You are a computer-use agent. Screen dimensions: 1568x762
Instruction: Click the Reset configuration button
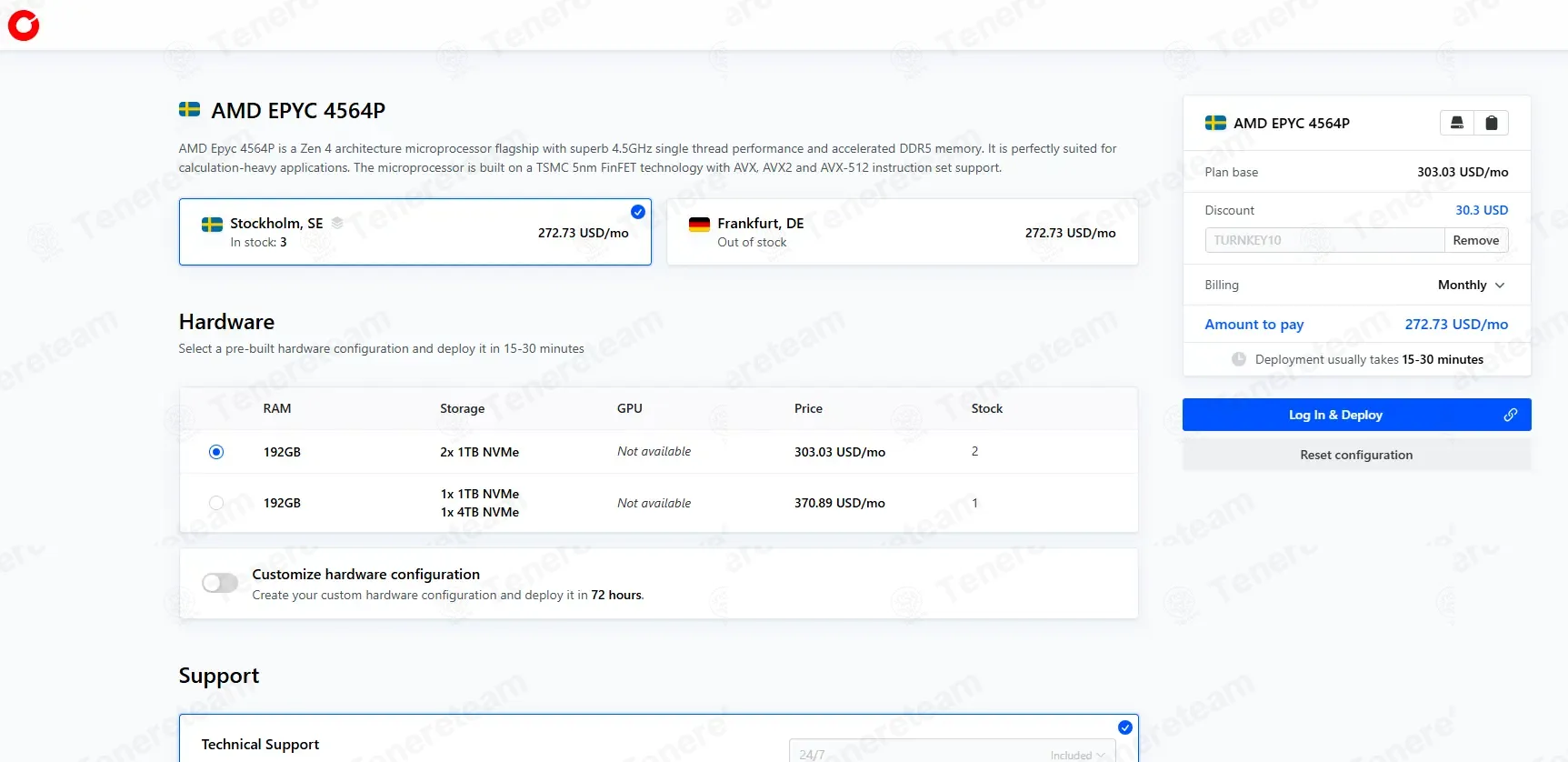(x=1356, y=455)
